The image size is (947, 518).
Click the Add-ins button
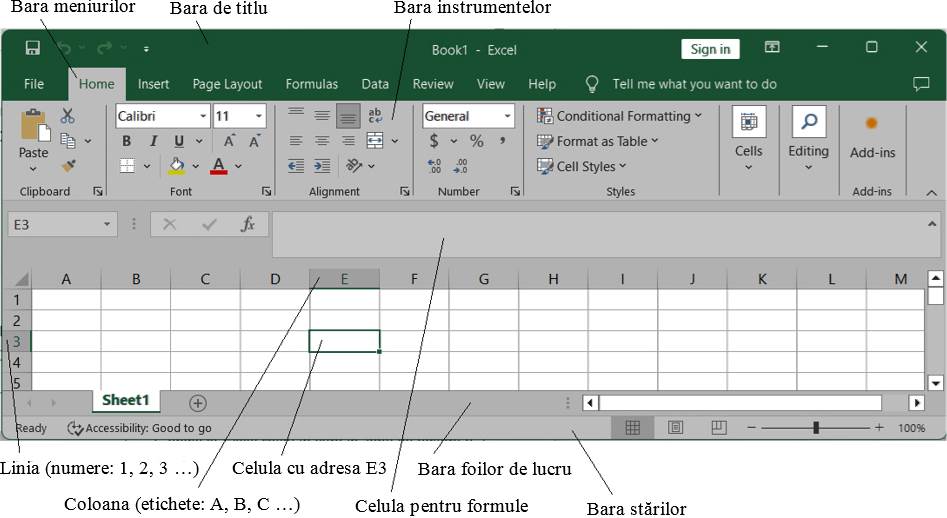[x=872, y=138]
